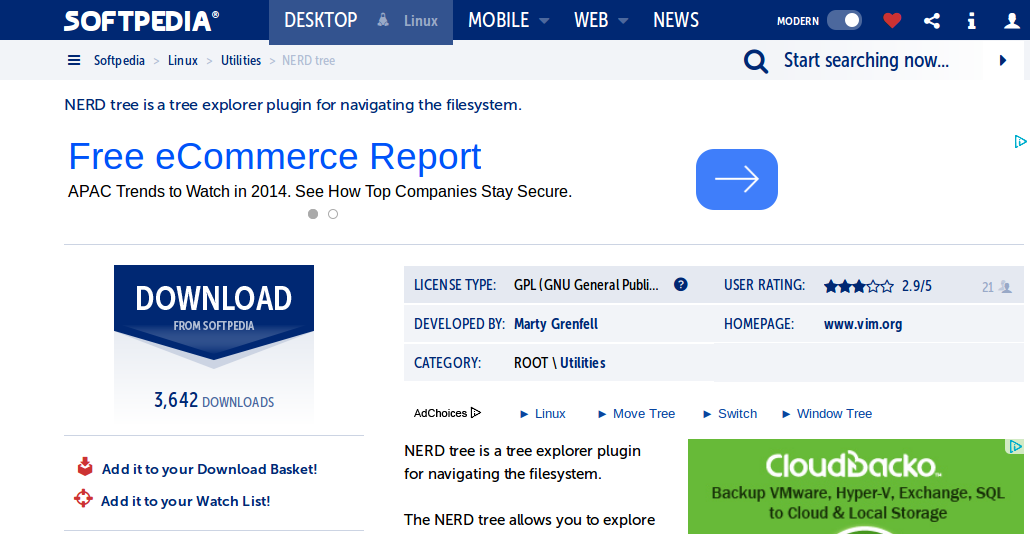Image resolution: width=1030 pixels, height=534 pixels.
Task: Click the CloudBacko advertisement banner
Action: (x=855, y=486)
